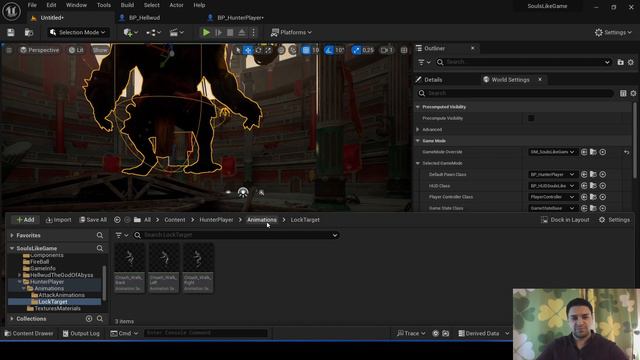The image size is (640, 360).
Task: Open the Build menu
Action: [127, 5]
